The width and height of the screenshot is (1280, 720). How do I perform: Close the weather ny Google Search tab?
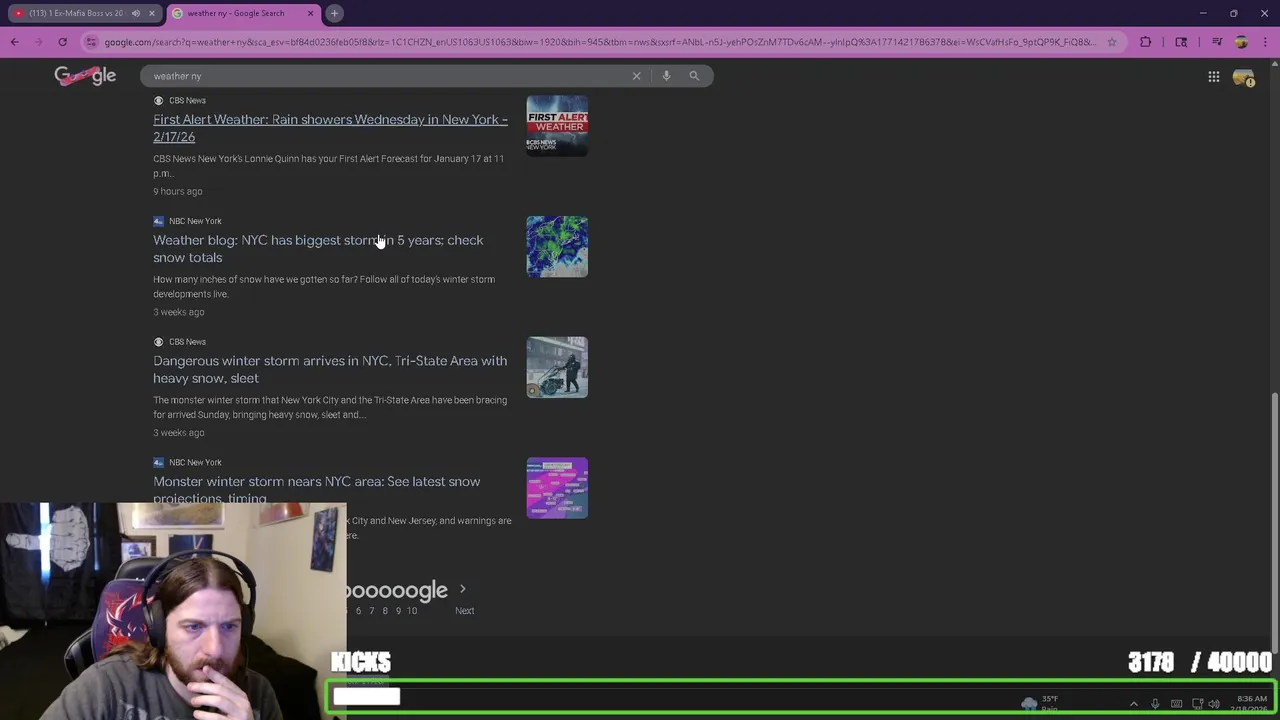click(x=310, y=13)
